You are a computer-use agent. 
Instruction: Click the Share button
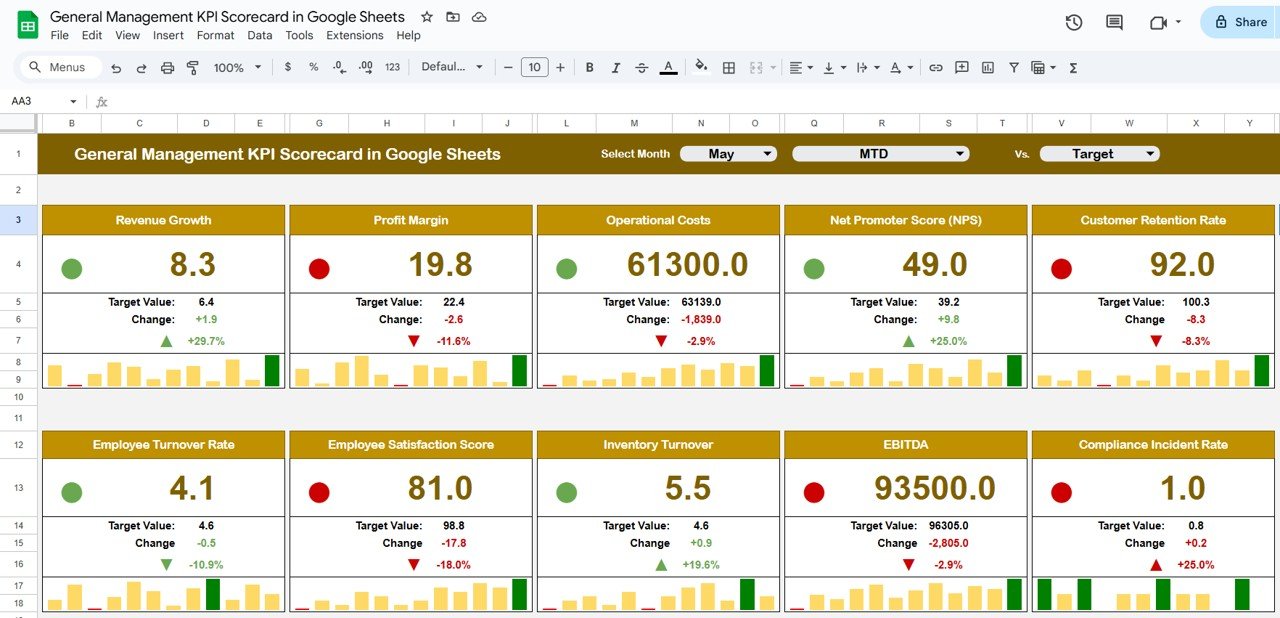(1240, 22)
